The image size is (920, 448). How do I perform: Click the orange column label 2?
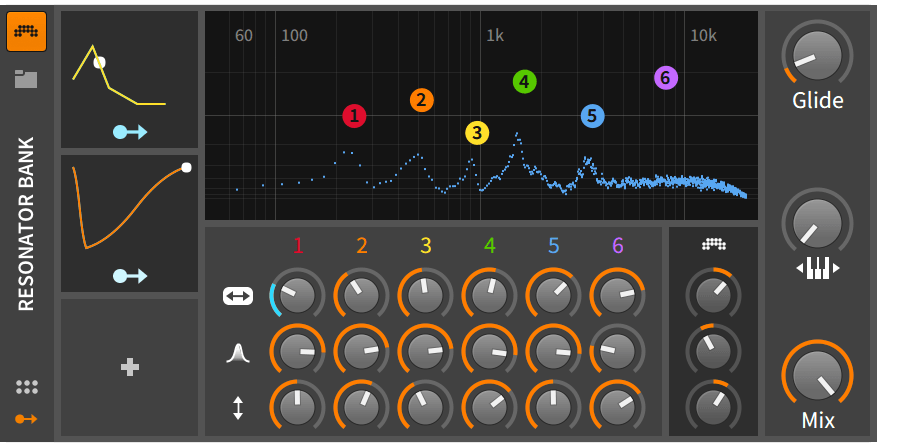point(362,246)
